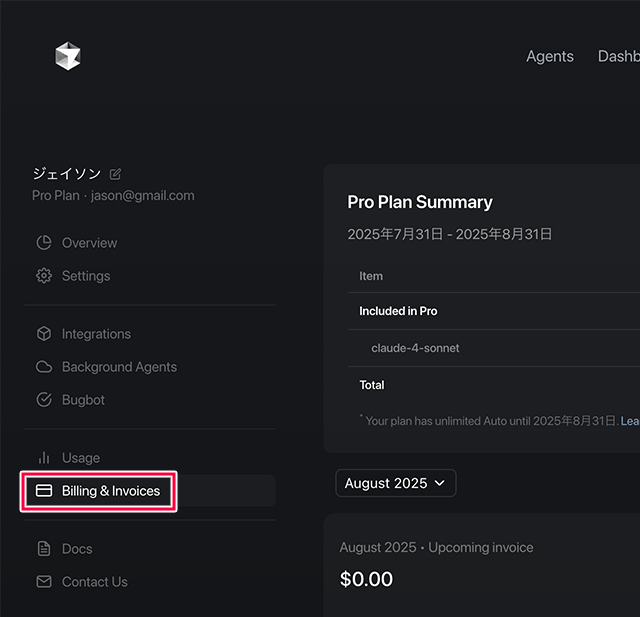
Task: Click the Contact Us envelope icon
Action: click(x=44, y=582)
